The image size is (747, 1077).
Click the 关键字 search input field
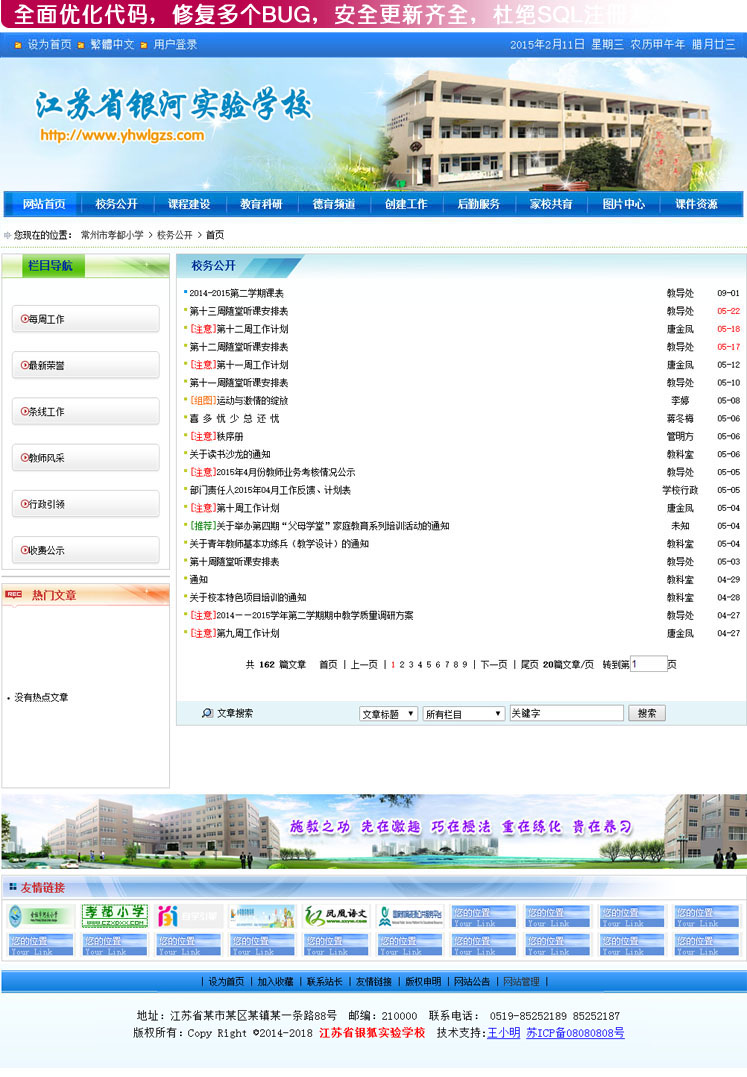tap(566, 713)
